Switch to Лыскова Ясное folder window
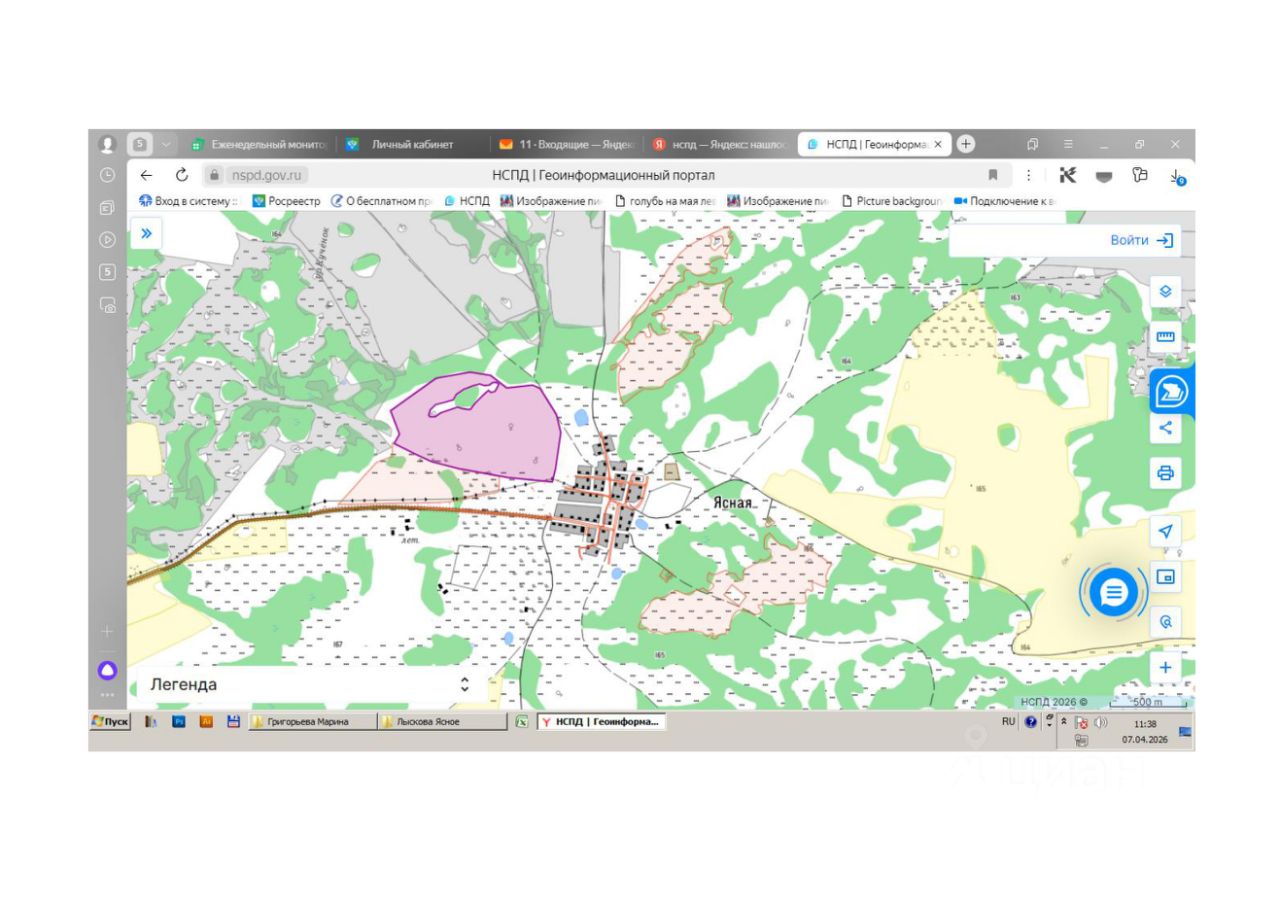 (x=443, y=722)
